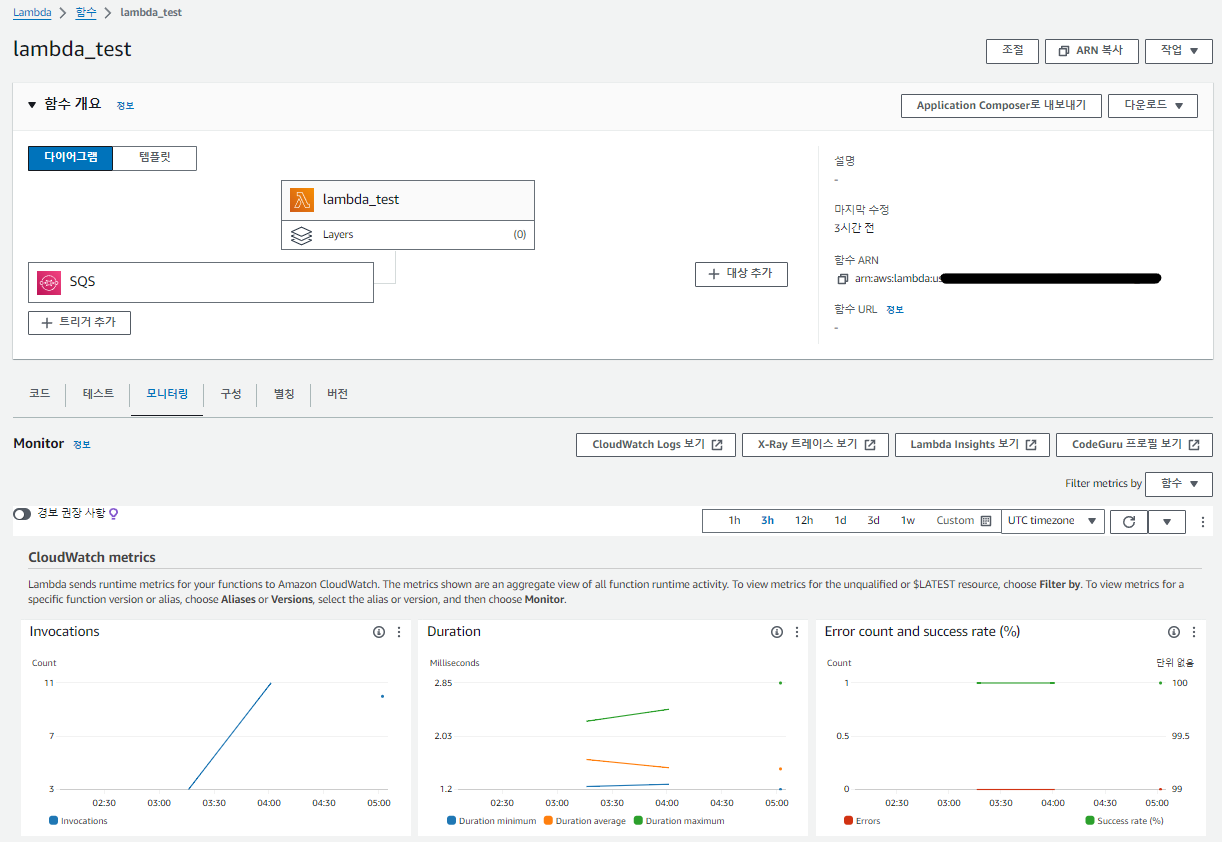Open Error count widget three-dot menu
1222x842 pixels.
[x=1194, y=632]
